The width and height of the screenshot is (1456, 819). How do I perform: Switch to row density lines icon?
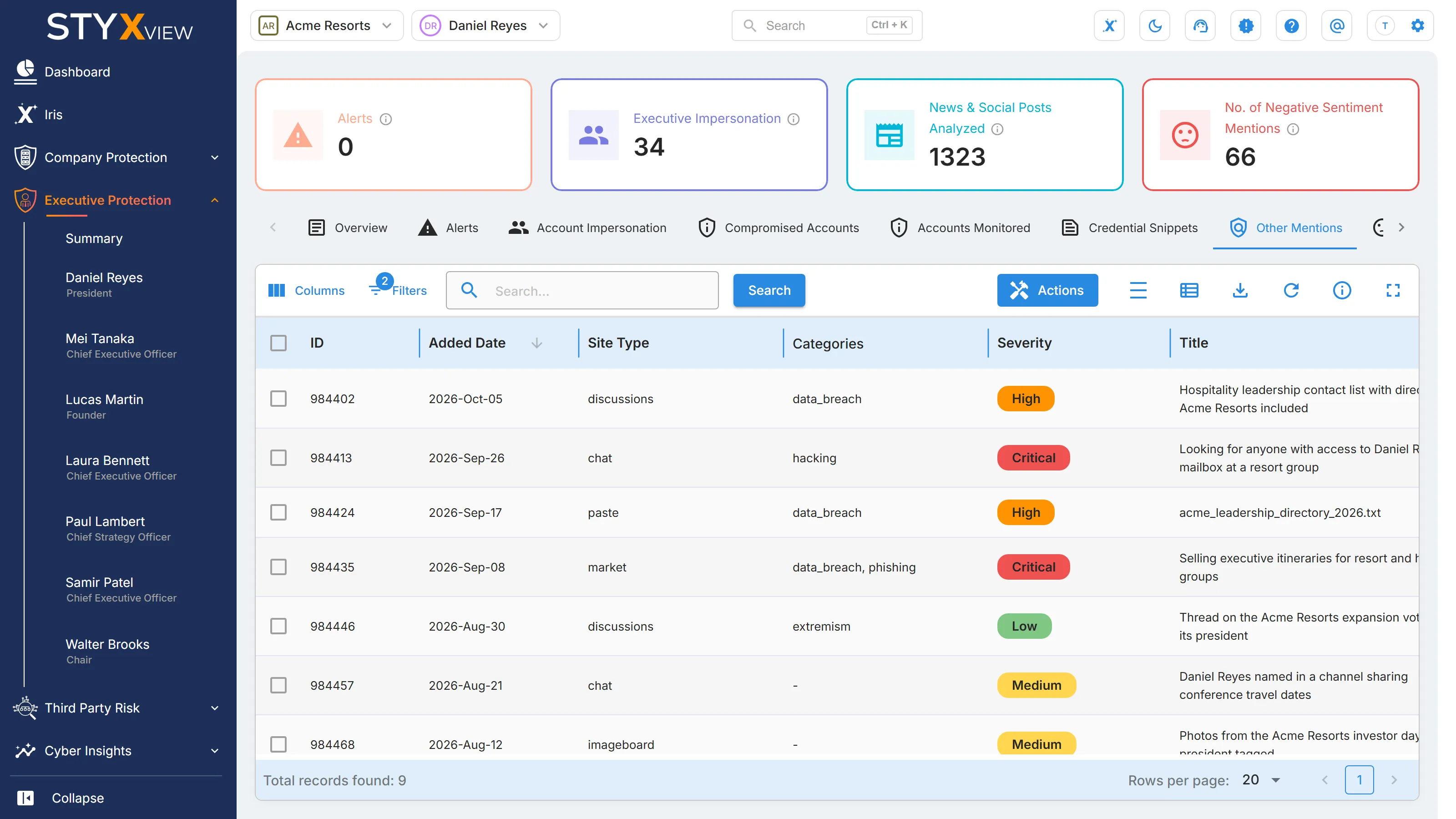1138,291
